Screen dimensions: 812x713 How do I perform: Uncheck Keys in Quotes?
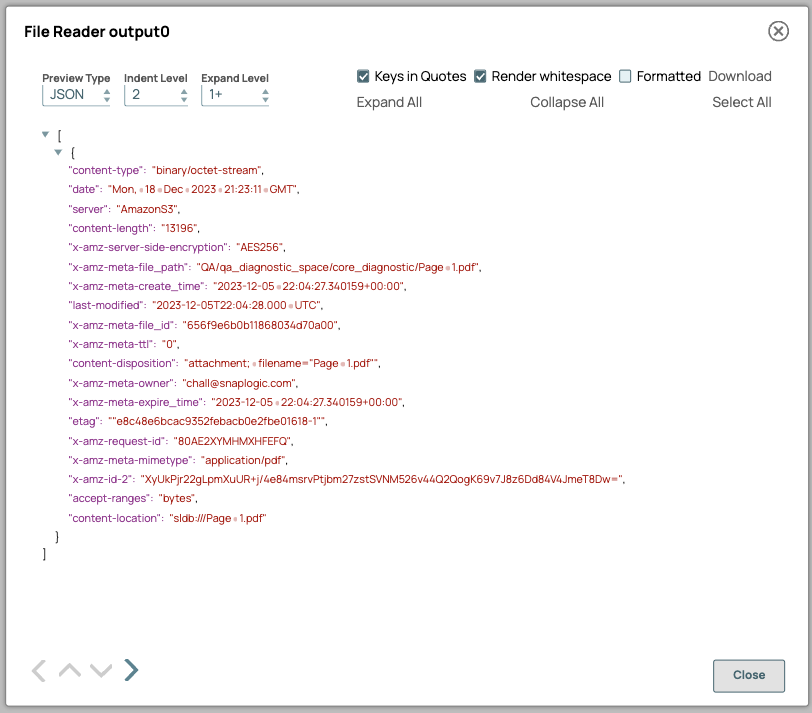(x=363, y=76)
